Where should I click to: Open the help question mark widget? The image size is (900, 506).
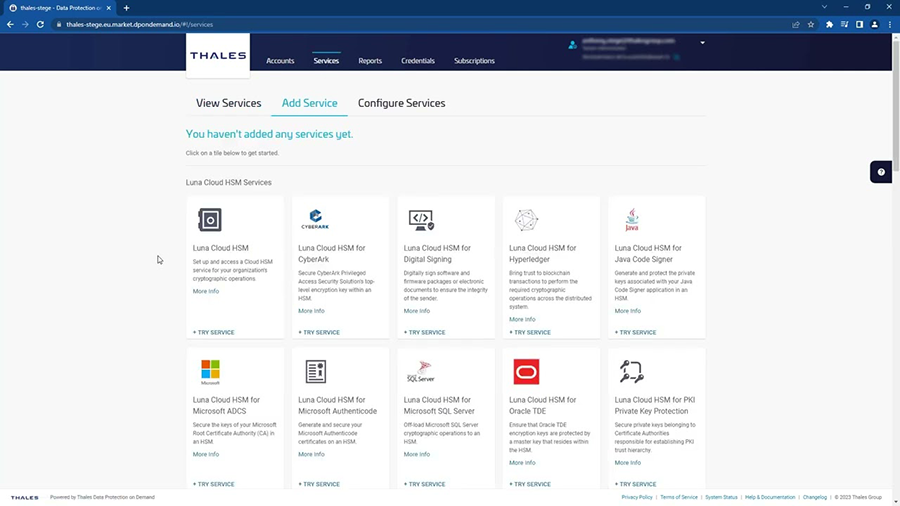coord(881,172)
